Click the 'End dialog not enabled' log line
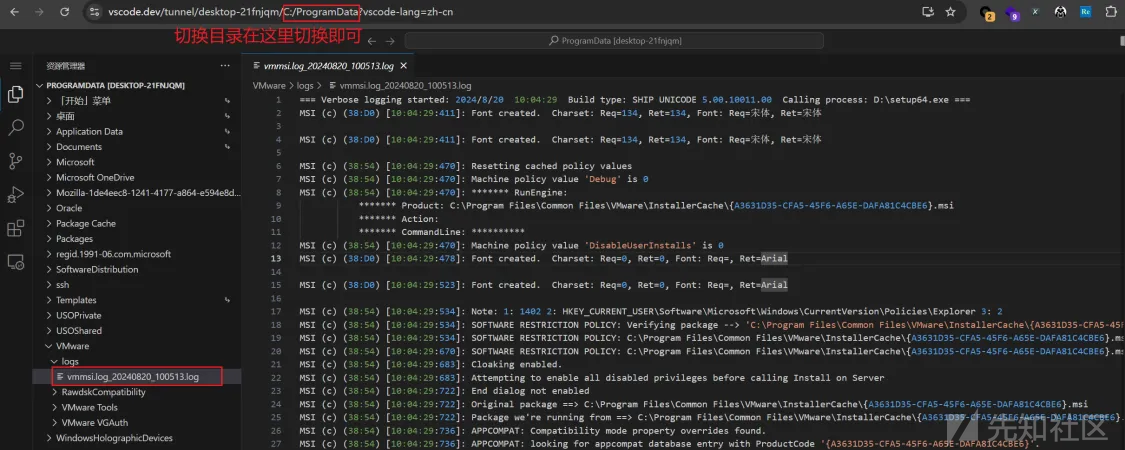This screenshot has height=450, width=1125. (444, 391)
